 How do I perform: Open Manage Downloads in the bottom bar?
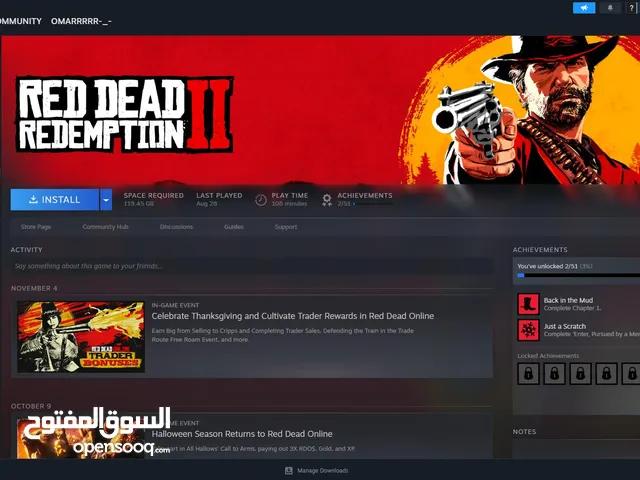(x=322, y=471)
